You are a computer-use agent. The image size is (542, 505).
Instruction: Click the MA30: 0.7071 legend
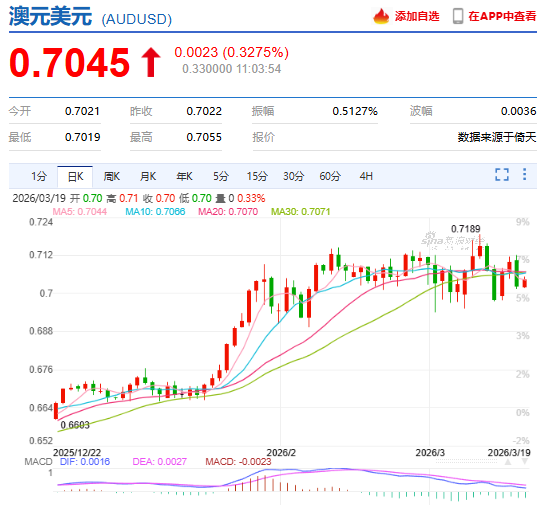(300, 212)
